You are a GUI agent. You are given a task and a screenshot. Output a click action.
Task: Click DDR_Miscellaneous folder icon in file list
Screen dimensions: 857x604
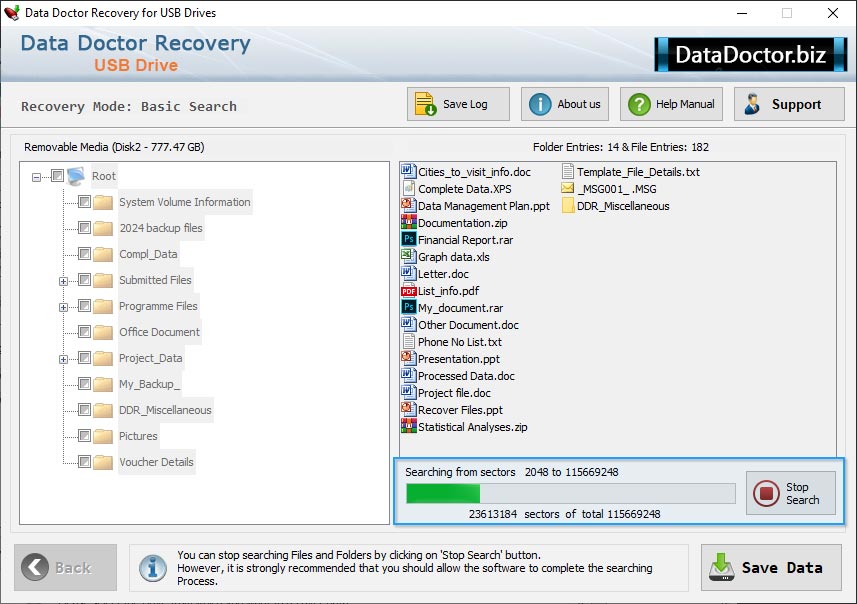point(568,206)
